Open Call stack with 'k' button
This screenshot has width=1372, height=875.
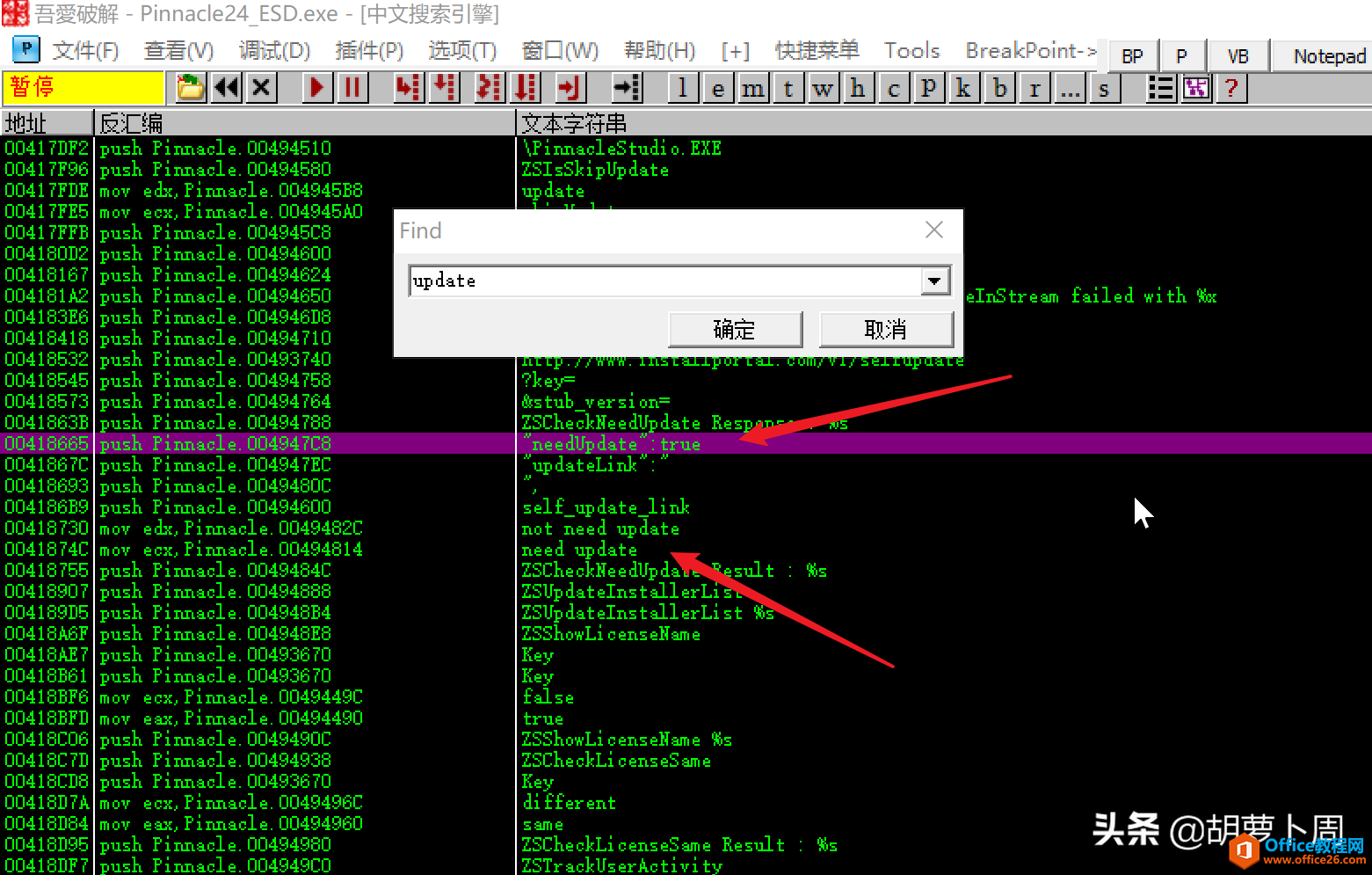tap(963, 88)
